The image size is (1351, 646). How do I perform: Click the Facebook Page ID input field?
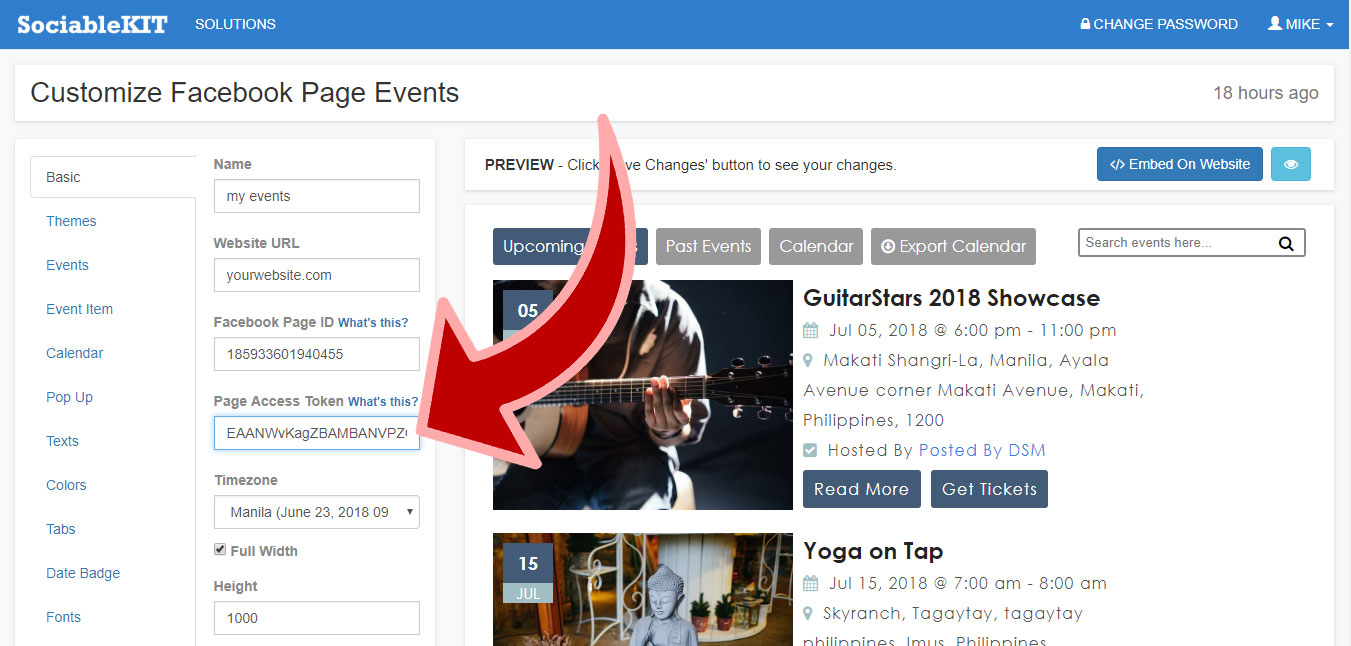pos(317,354)
